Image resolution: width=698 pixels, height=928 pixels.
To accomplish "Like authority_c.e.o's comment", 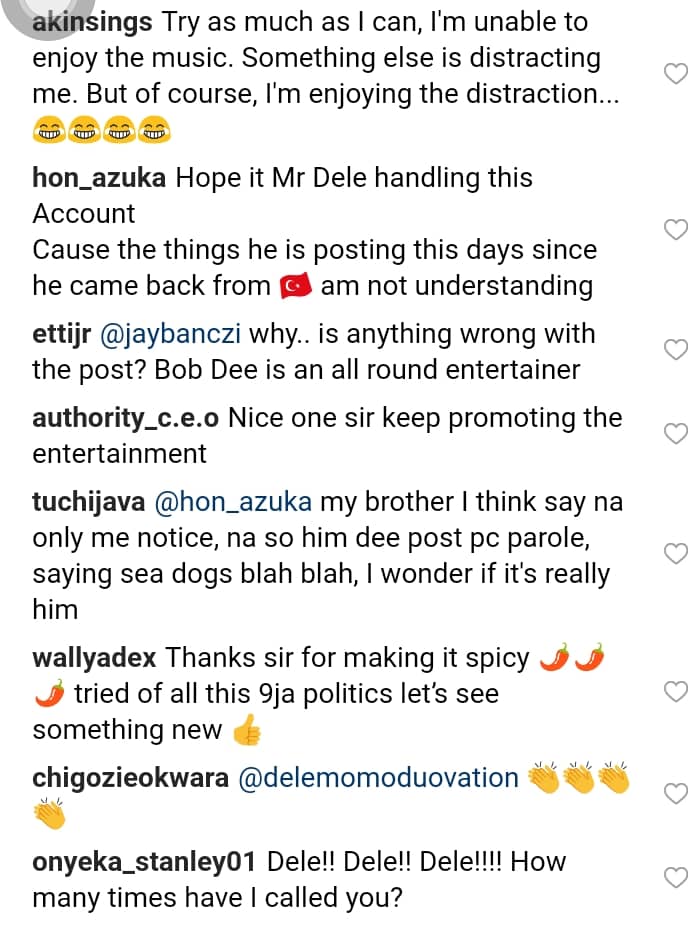I will tap(676, 433).
